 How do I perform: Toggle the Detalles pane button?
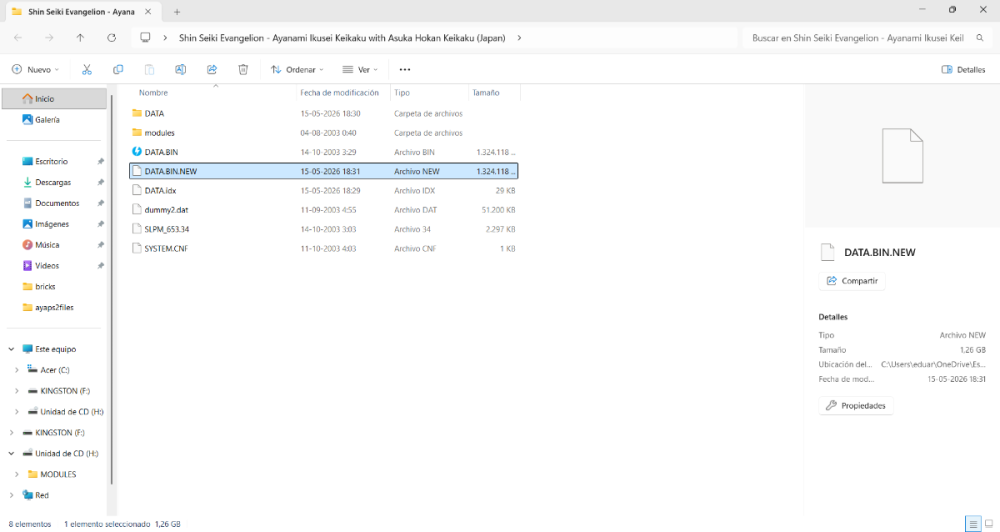point(964,70)
